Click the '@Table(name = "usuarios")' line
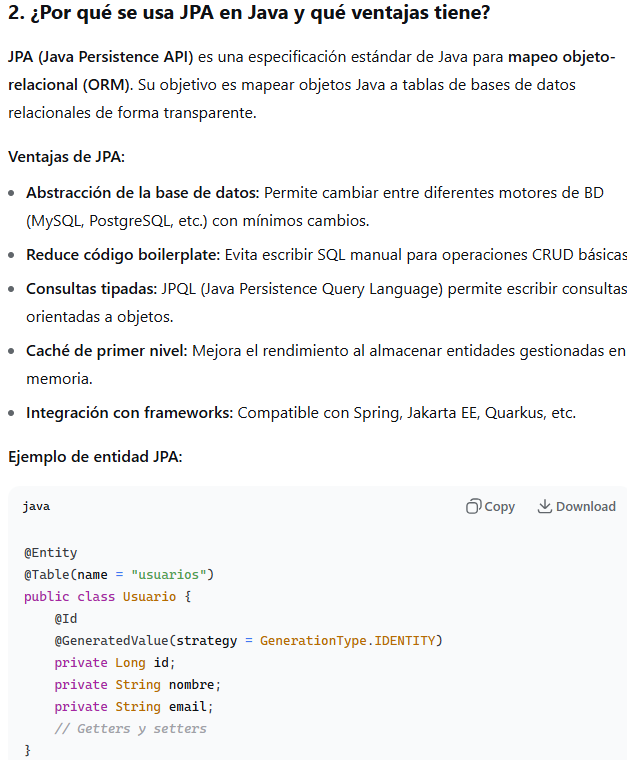 click(119, 574)
